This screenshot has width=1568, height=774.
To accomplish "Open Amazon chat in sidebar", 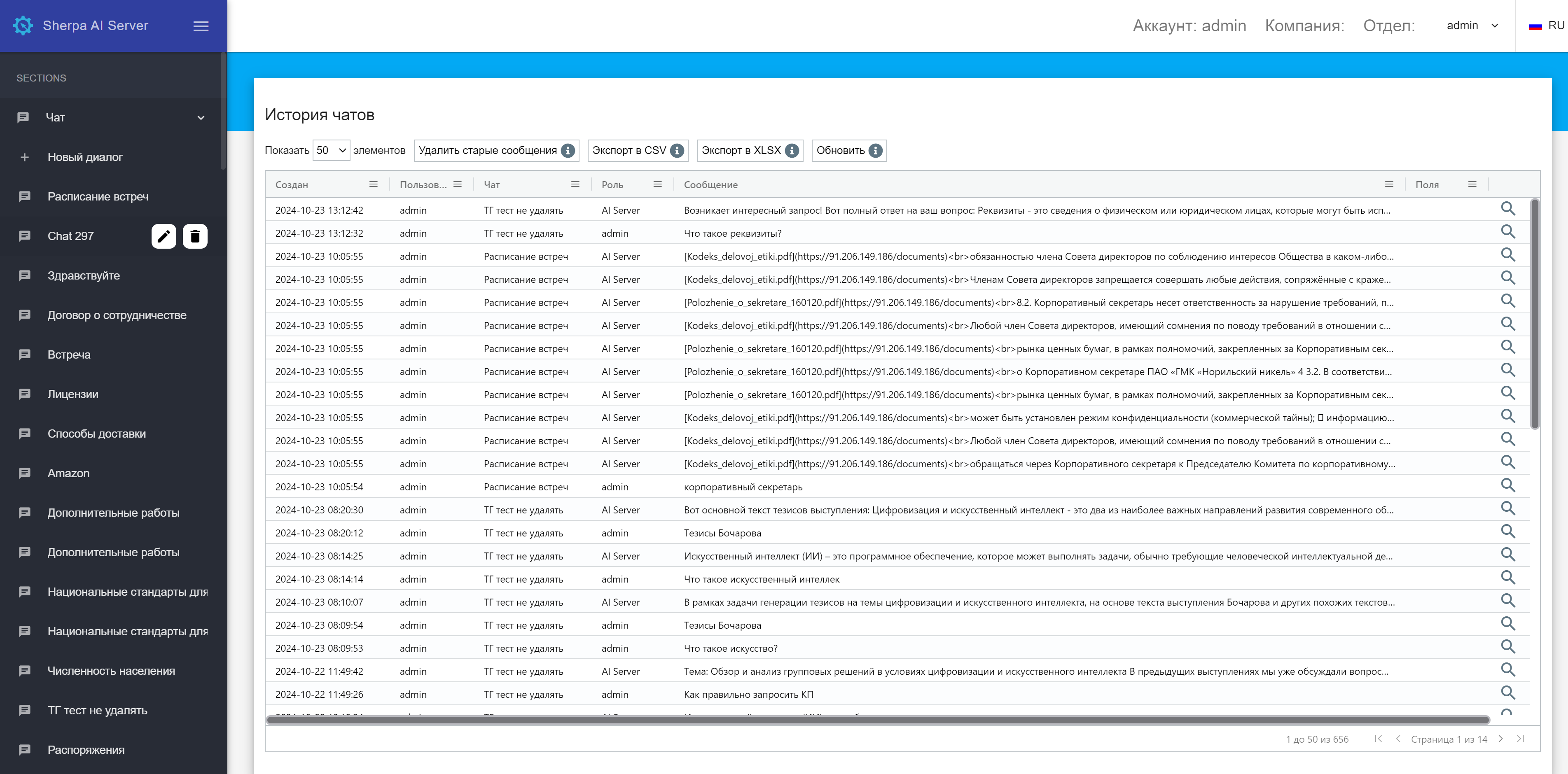I will click(68, 473).
